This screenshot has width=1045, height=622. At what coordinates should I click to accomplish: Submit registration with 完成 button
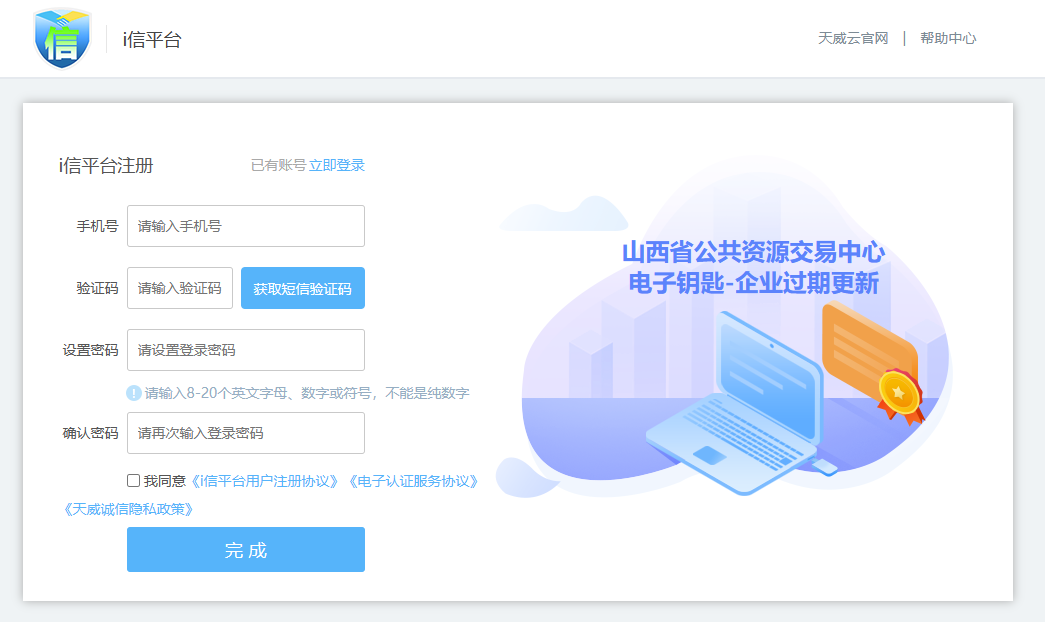pos(246,550)
